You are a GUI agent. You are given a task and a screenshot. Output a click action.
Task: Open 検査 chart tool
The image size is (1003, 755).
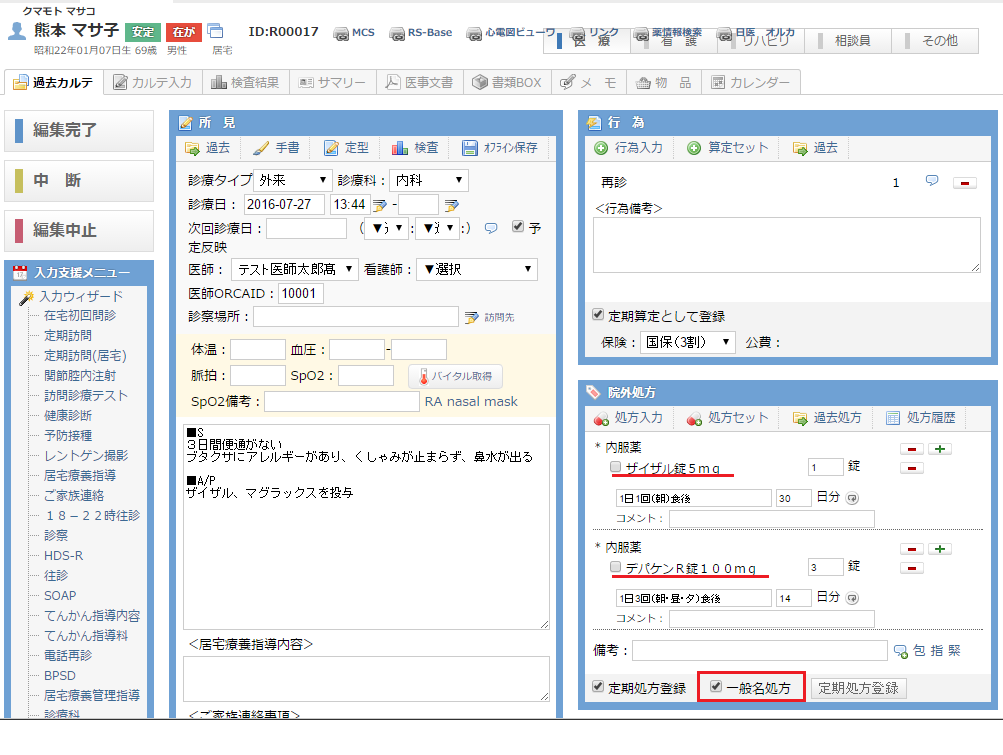click(415, 148)
